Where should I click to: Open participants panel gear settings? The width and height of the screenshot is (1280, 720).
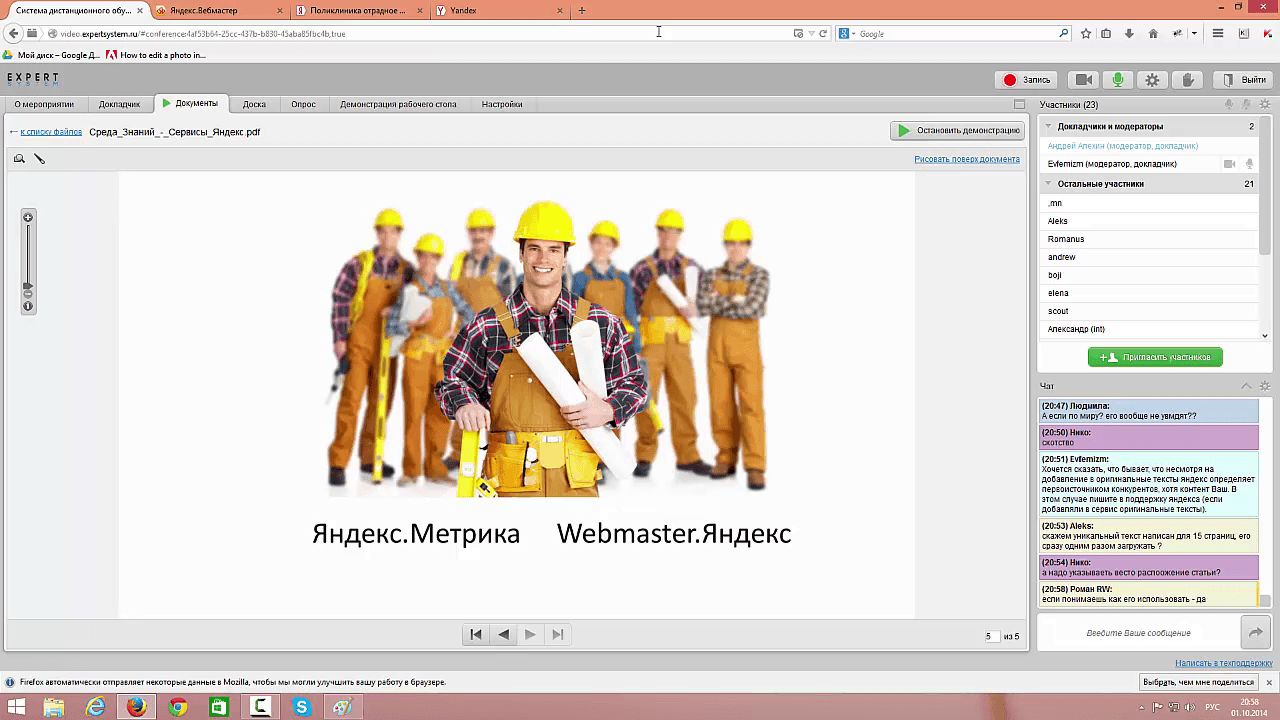[1265, 104]
